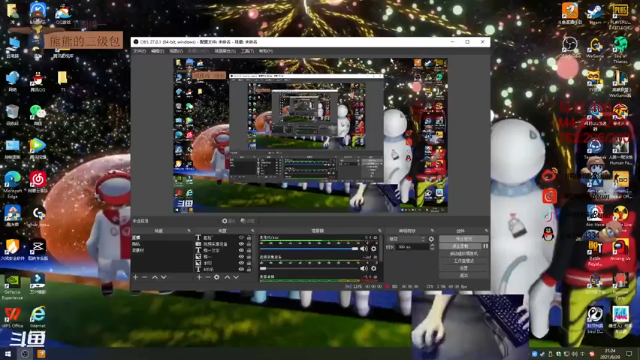Screen dimensions: 640x360
Task: Open the scene transition properties gear
Action: click(431, 239)
